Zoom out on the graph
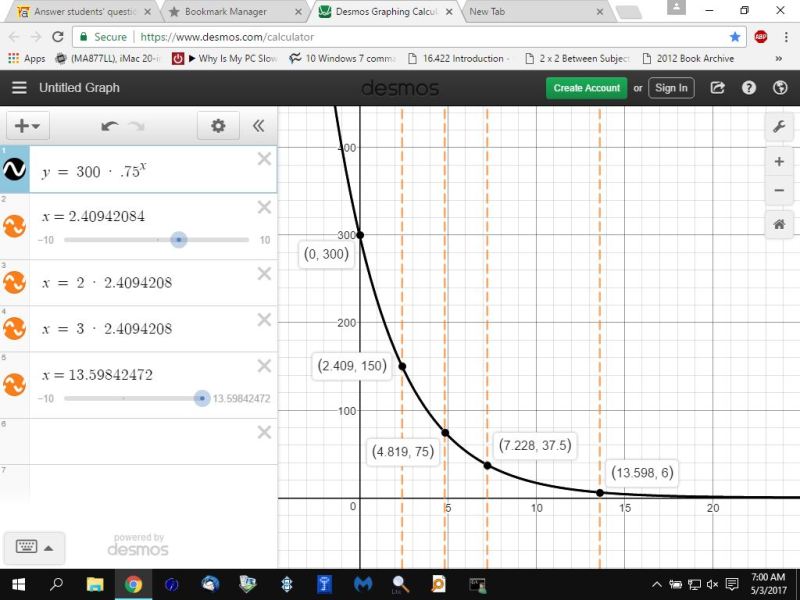Viewport: 800px width, 600px height. [779, 190]
